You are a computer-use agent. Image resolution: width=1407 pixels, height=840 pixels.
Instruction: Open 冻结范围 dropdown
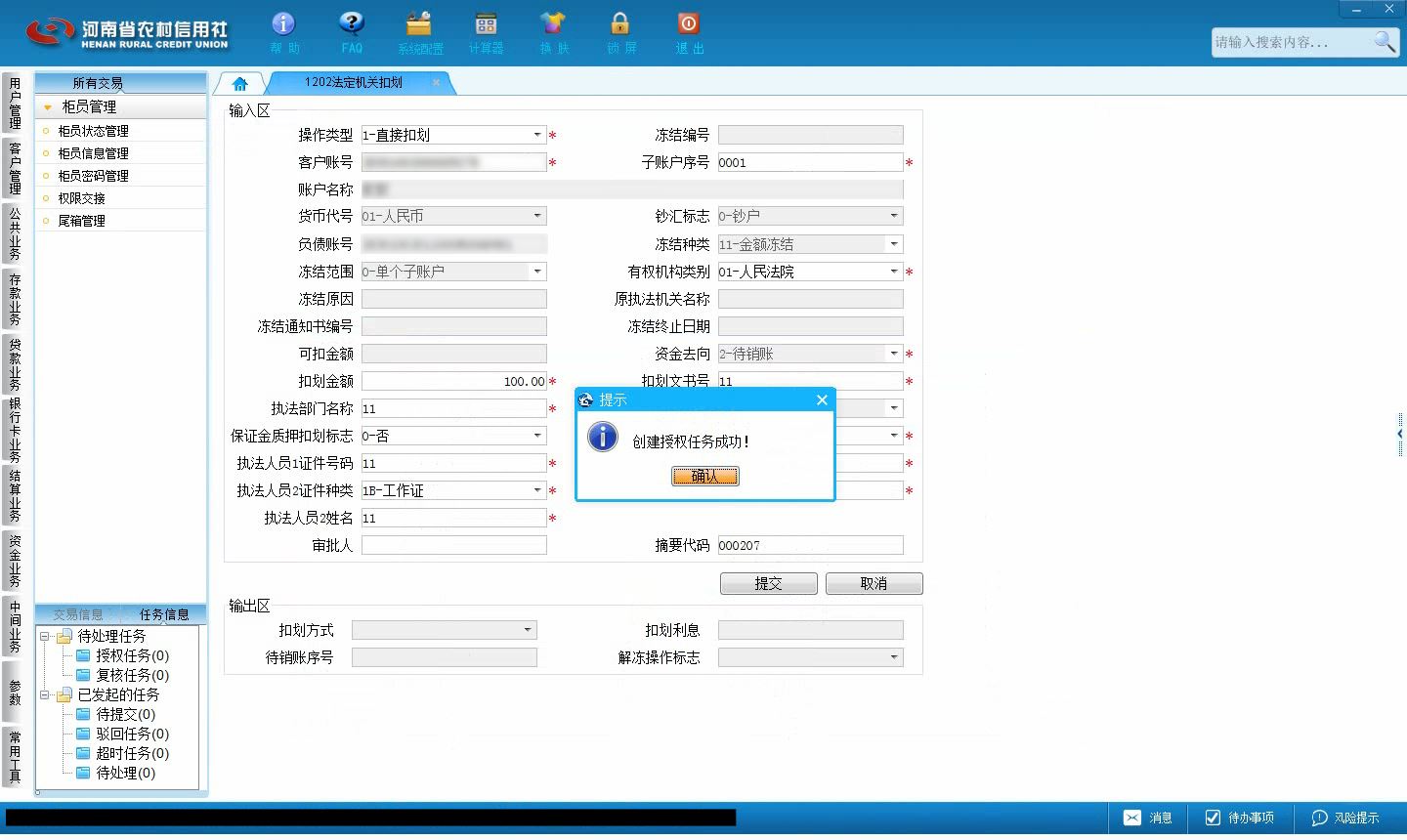click(x=537, y=272)
